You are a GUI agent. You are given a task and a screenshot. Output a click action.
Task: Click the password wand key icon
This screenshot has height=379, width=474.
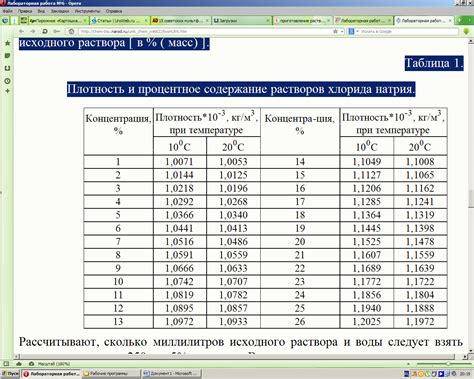point(57,31)
